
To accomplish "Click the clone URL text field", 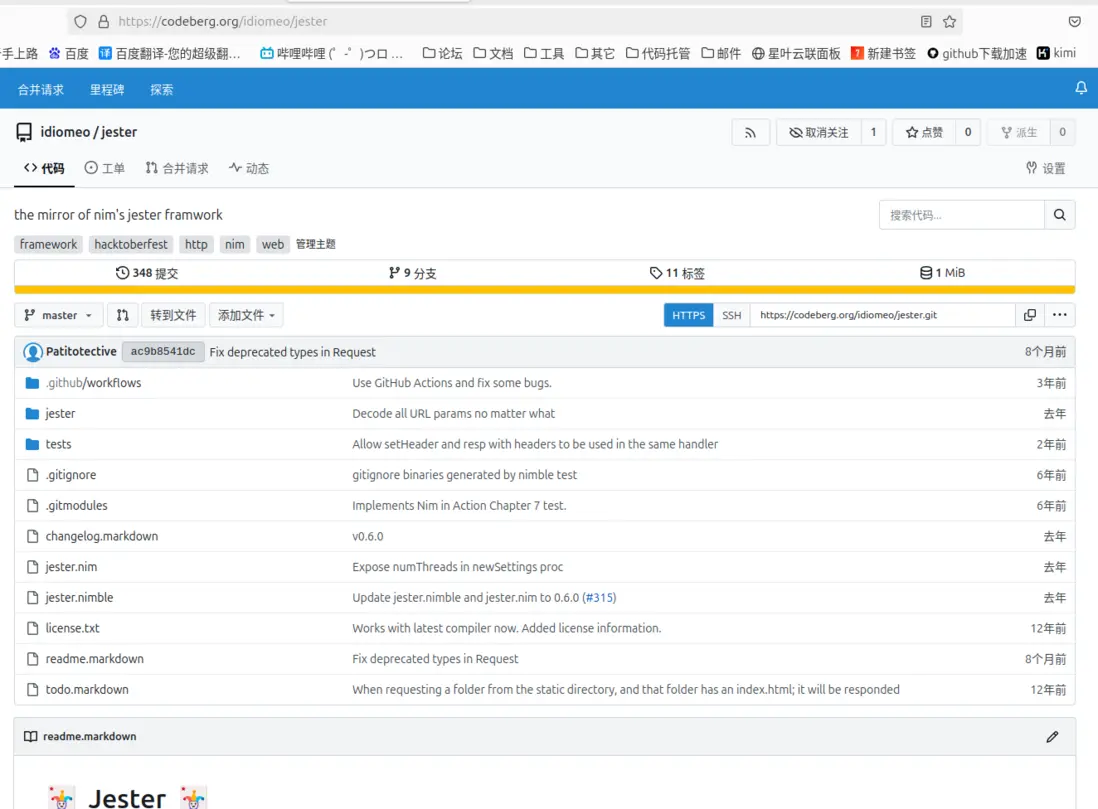I will [882, 315].
